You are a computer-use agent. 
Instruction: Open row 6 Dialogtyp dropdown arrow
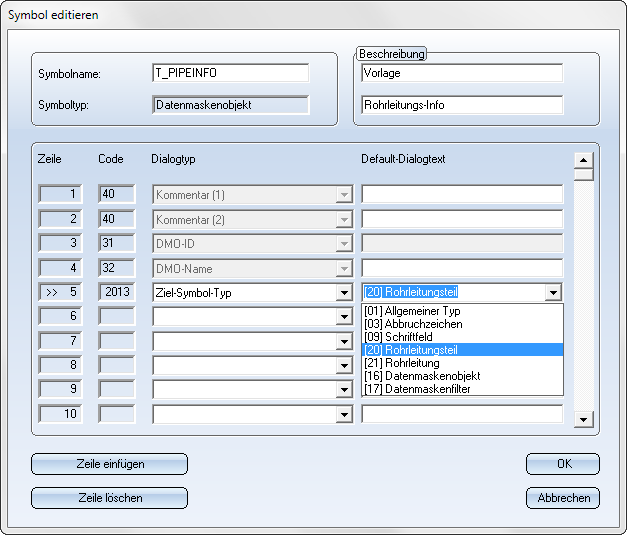click(x=345, y=317)
